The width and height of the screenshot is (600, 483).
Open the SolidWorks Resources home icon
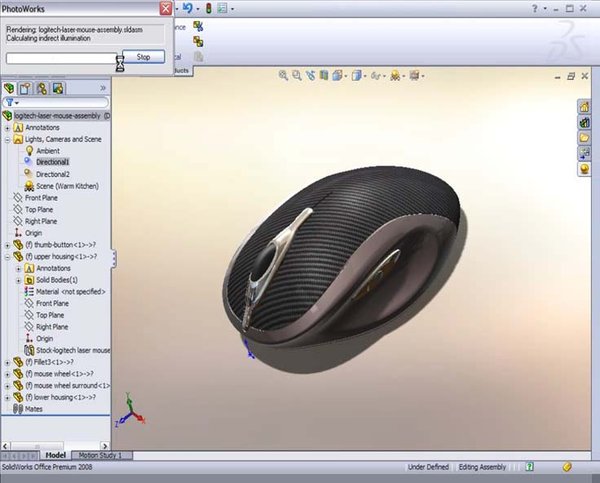pyautogui.click(x=584, y=107)
